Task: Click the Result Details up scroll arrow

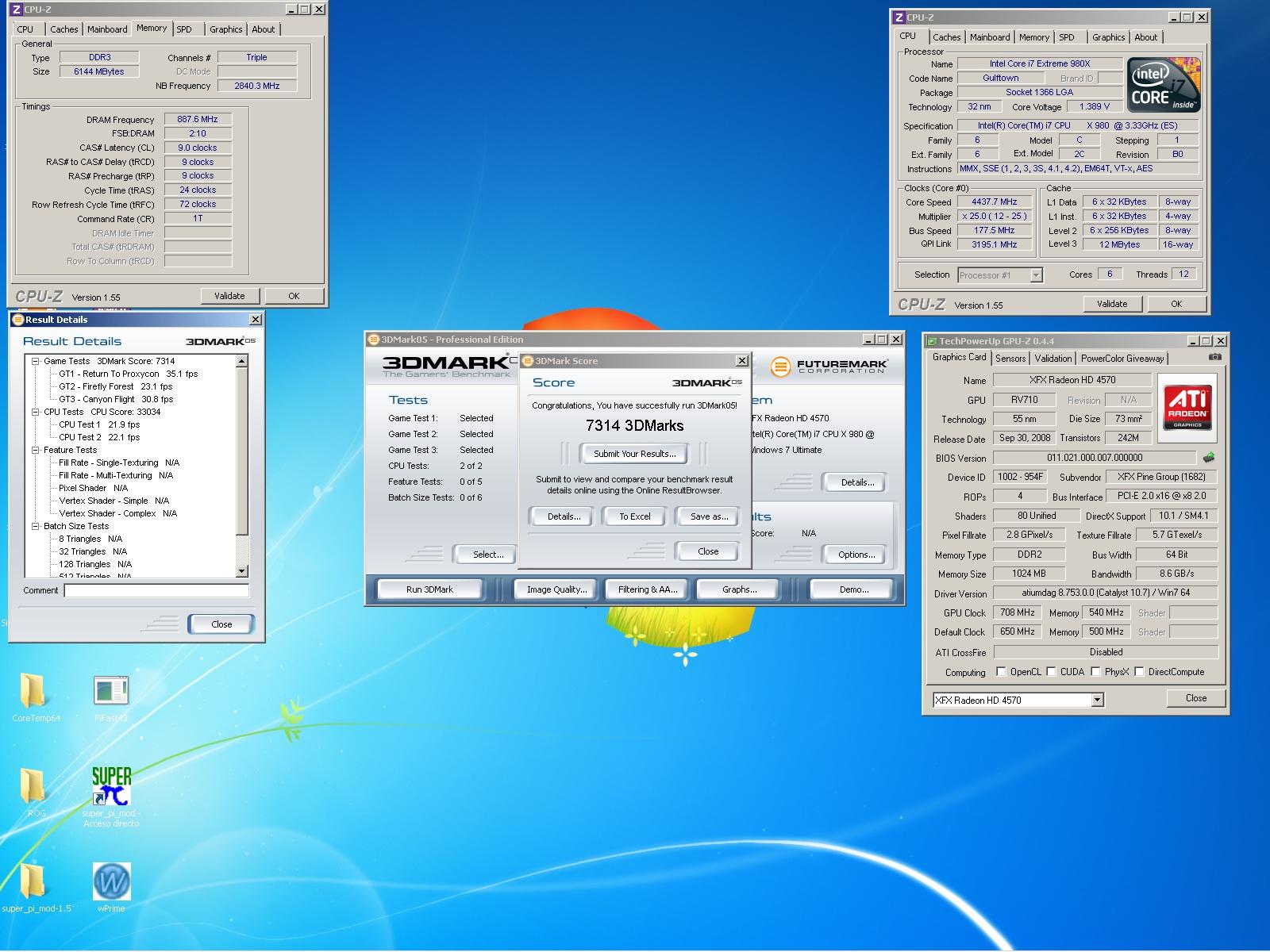Action: (x=242, y=361)
